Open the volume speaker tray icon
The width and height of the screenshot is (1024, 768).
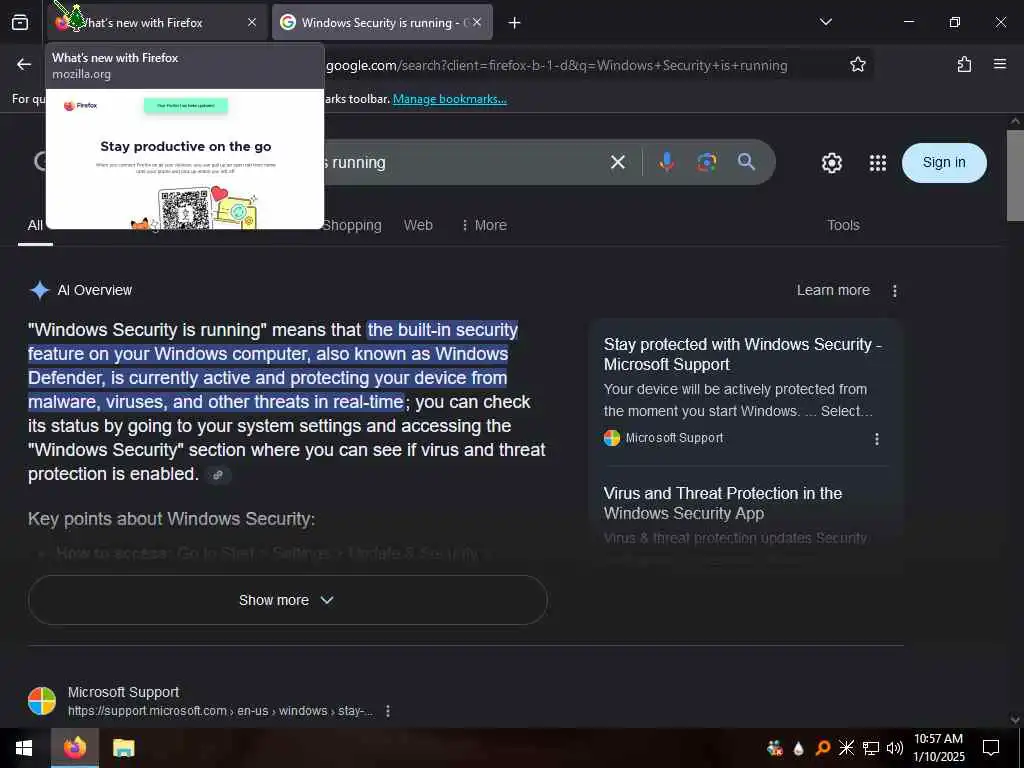click(x=895, y=748)
